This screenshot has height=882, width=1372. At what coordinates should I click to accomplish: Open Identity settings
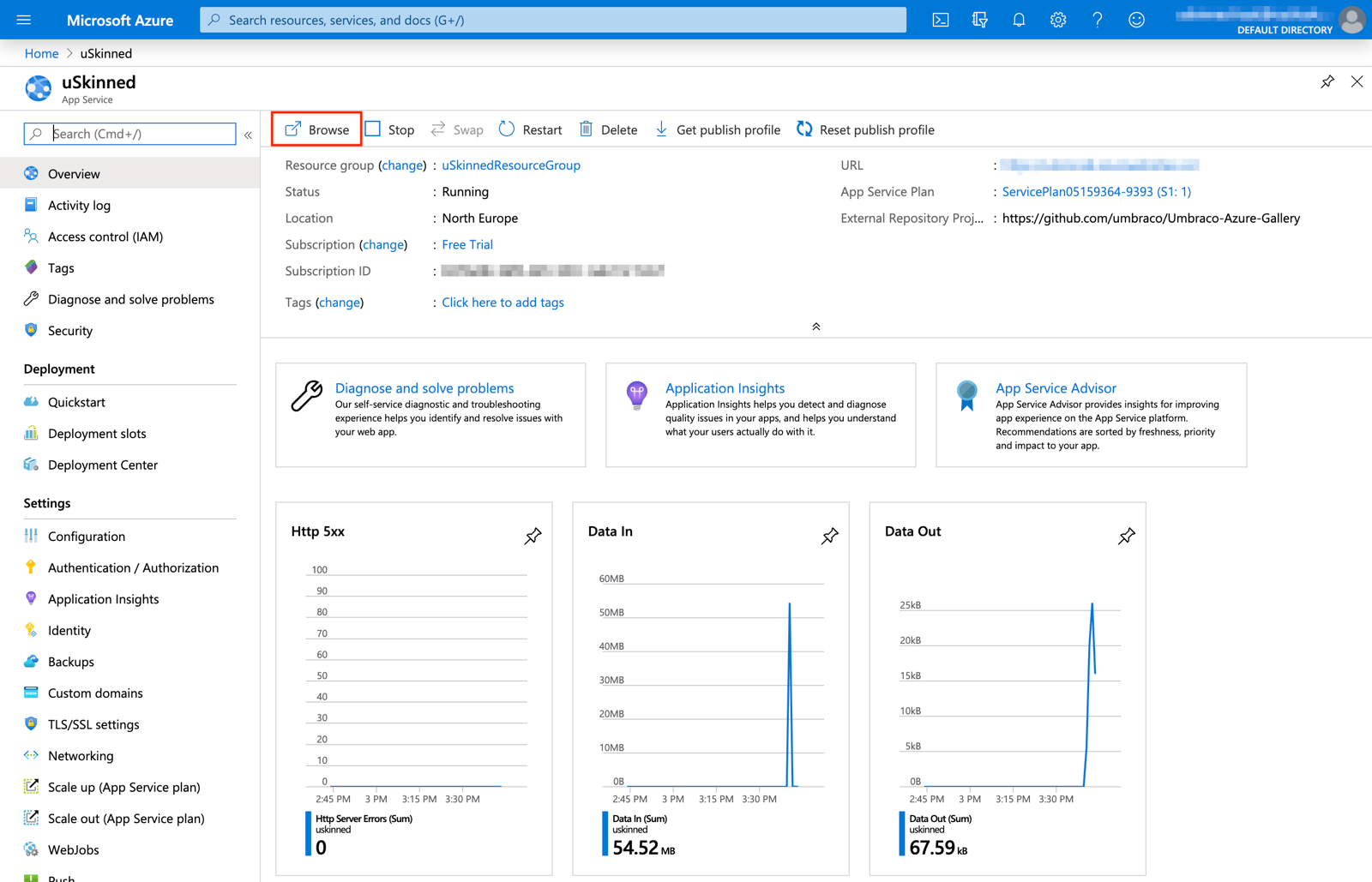pyautogui.click(x=129, y=630)
